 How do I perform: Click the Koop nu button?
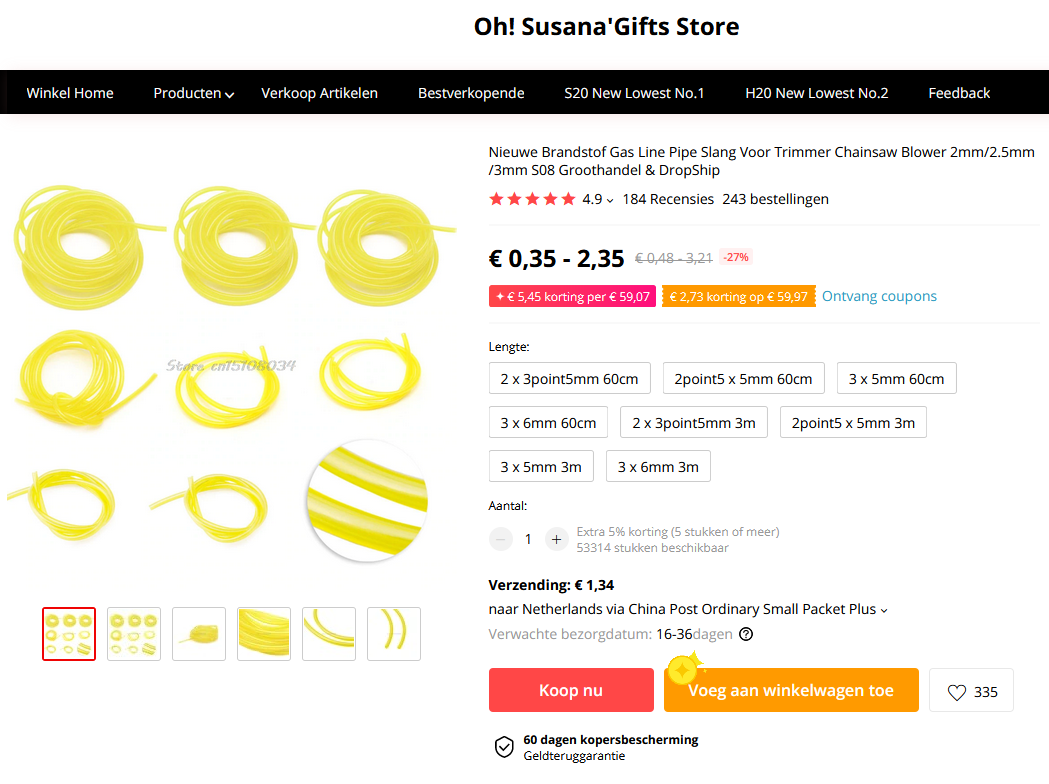tap(571, 690)
